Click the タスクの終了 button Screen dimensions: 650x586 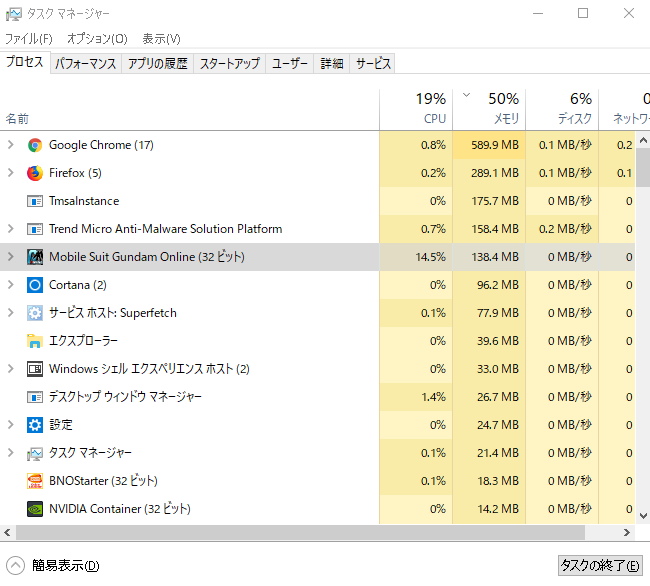coord(600,565)
